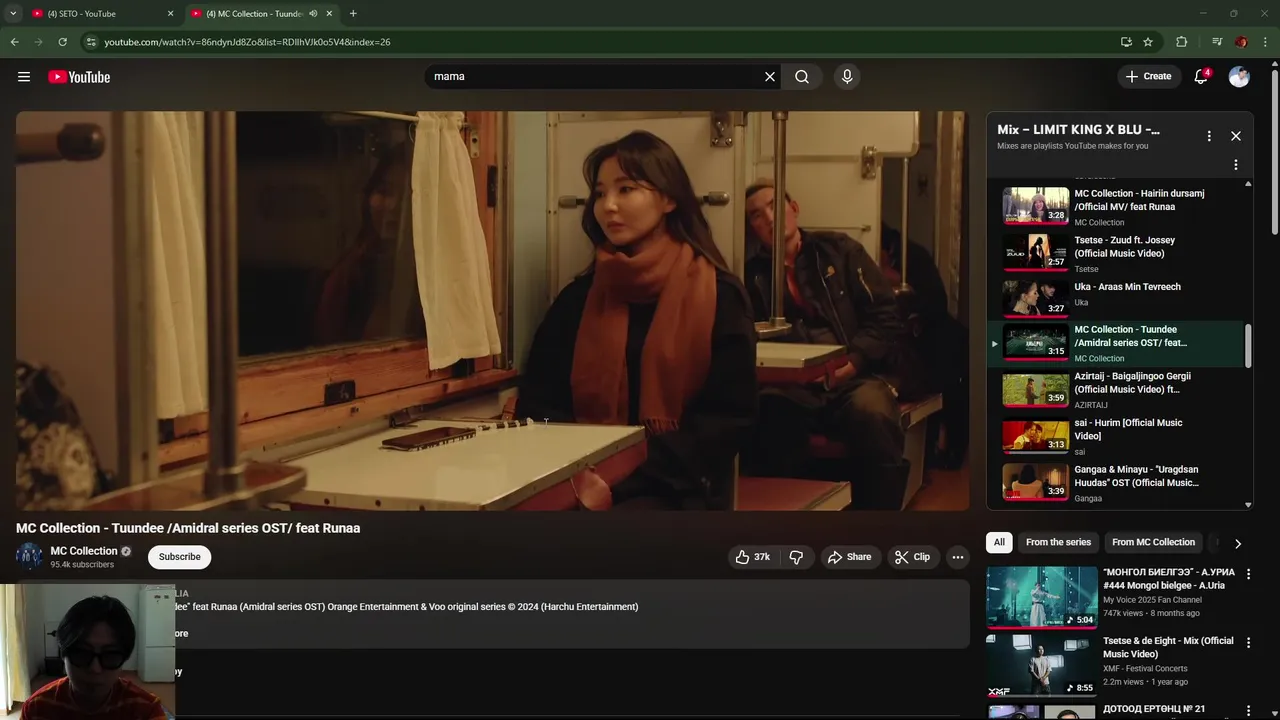Play Azirtaij - Baigaljingoo Gergii from playlist
This screenshot has width=1280, height=720.
click(x=1118, y=389)
